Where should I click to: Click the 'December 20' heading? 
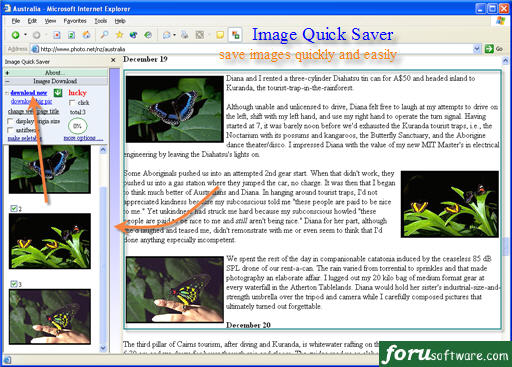[248, 325]
